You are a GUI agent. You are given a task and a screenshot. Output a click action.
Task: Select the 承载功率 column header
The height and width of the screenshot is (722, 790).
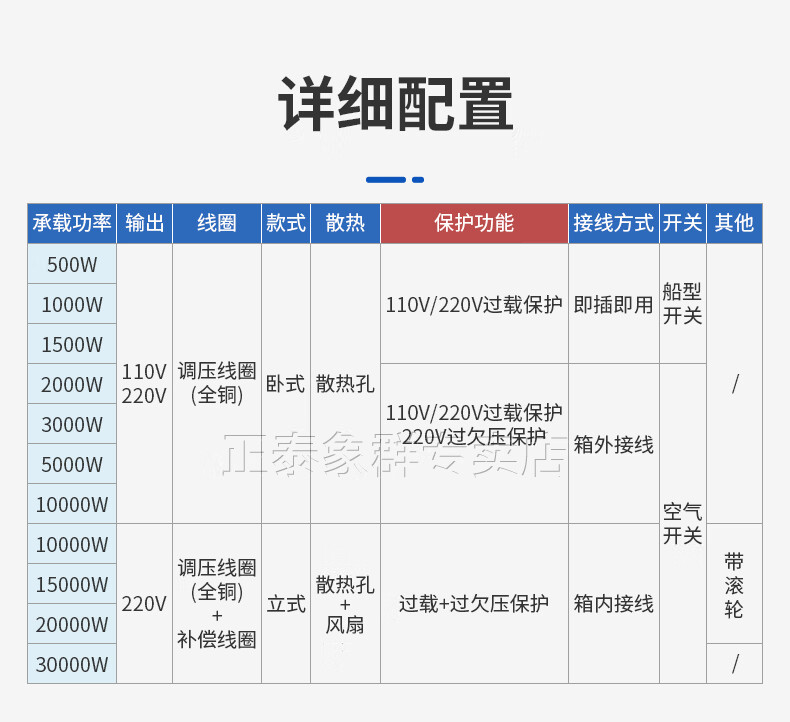point(72,223)
